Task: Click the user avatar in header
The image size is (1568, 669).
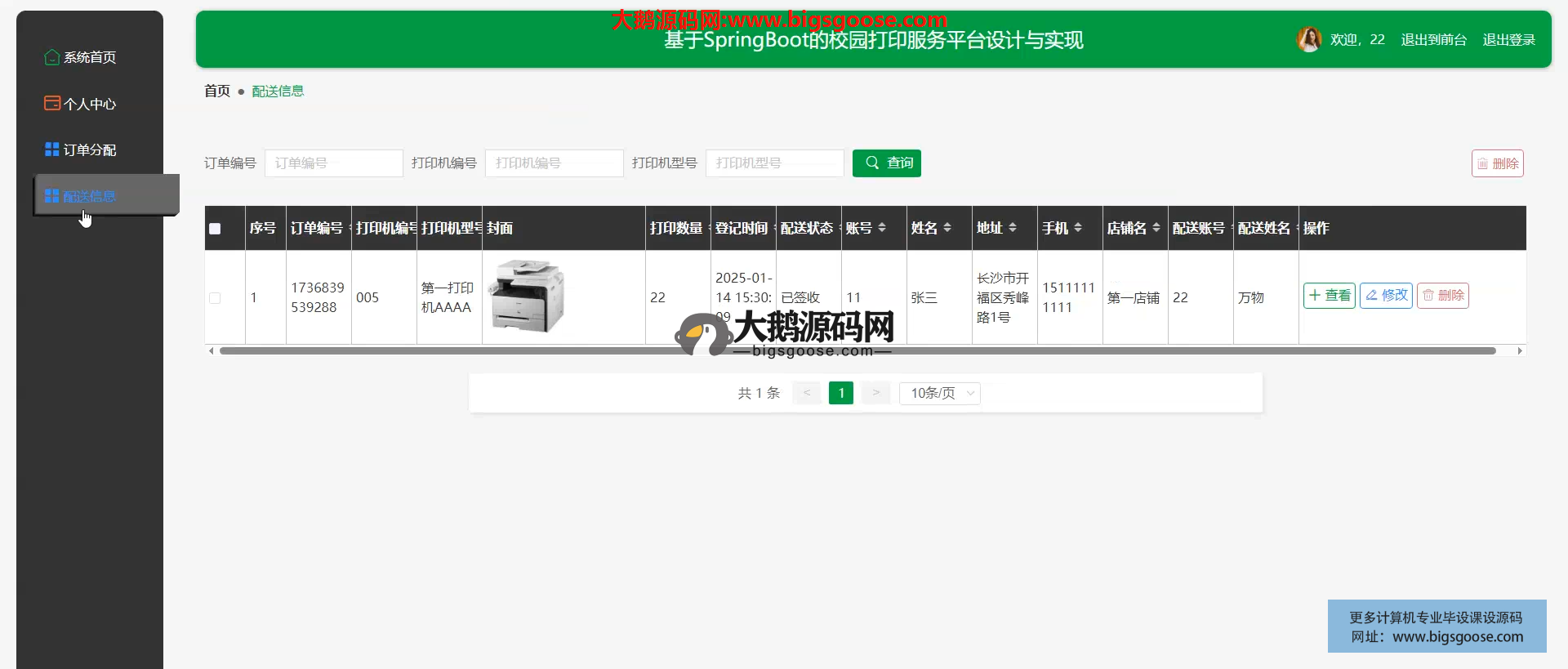Action: click(1309, 39)
